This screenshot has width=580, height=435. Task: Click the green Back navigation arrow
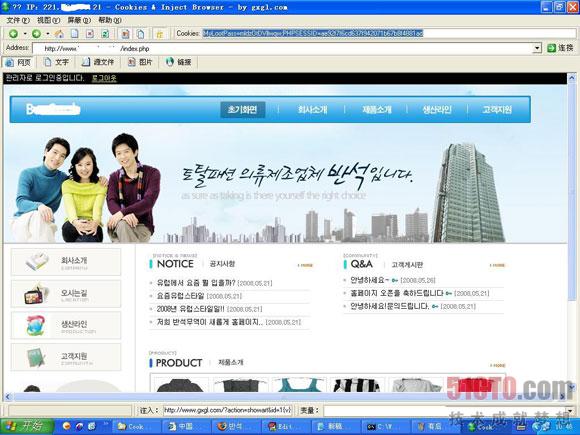click(13, 34)
